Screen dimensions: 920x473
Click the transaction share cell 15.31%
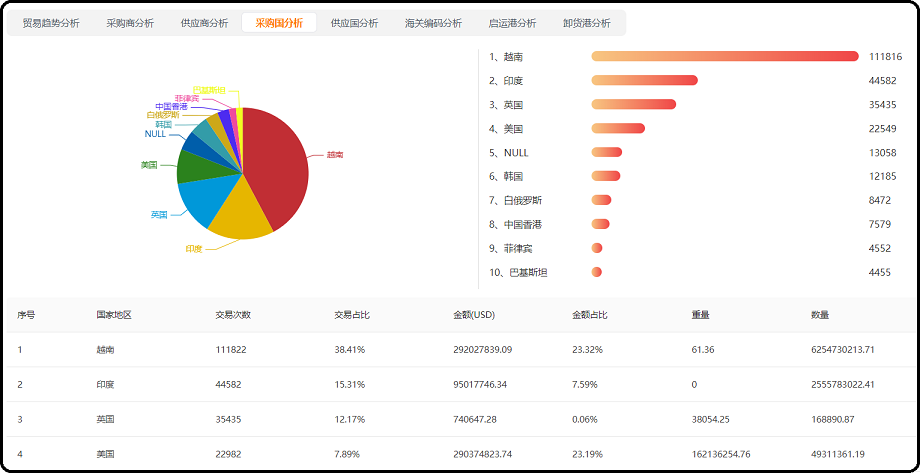[350, 385]
